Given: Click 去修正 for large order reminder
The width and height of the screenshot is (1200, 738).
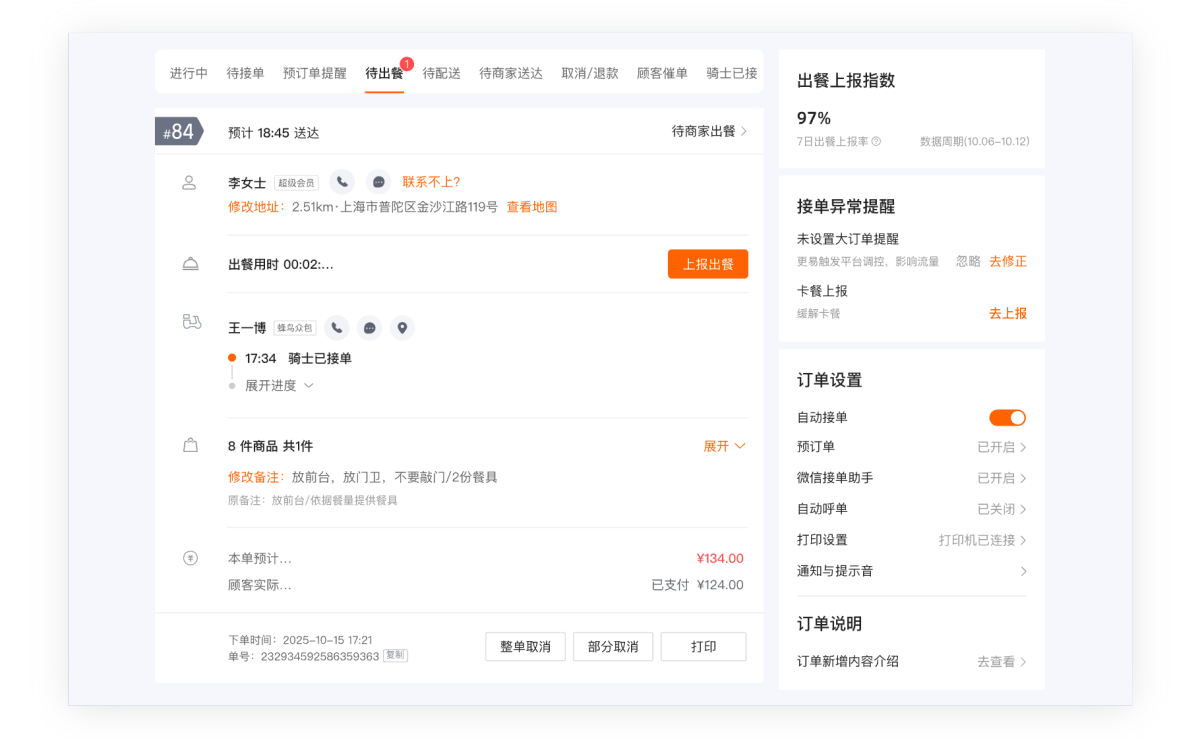Looking at the screenshot, I should (1008, 262).
